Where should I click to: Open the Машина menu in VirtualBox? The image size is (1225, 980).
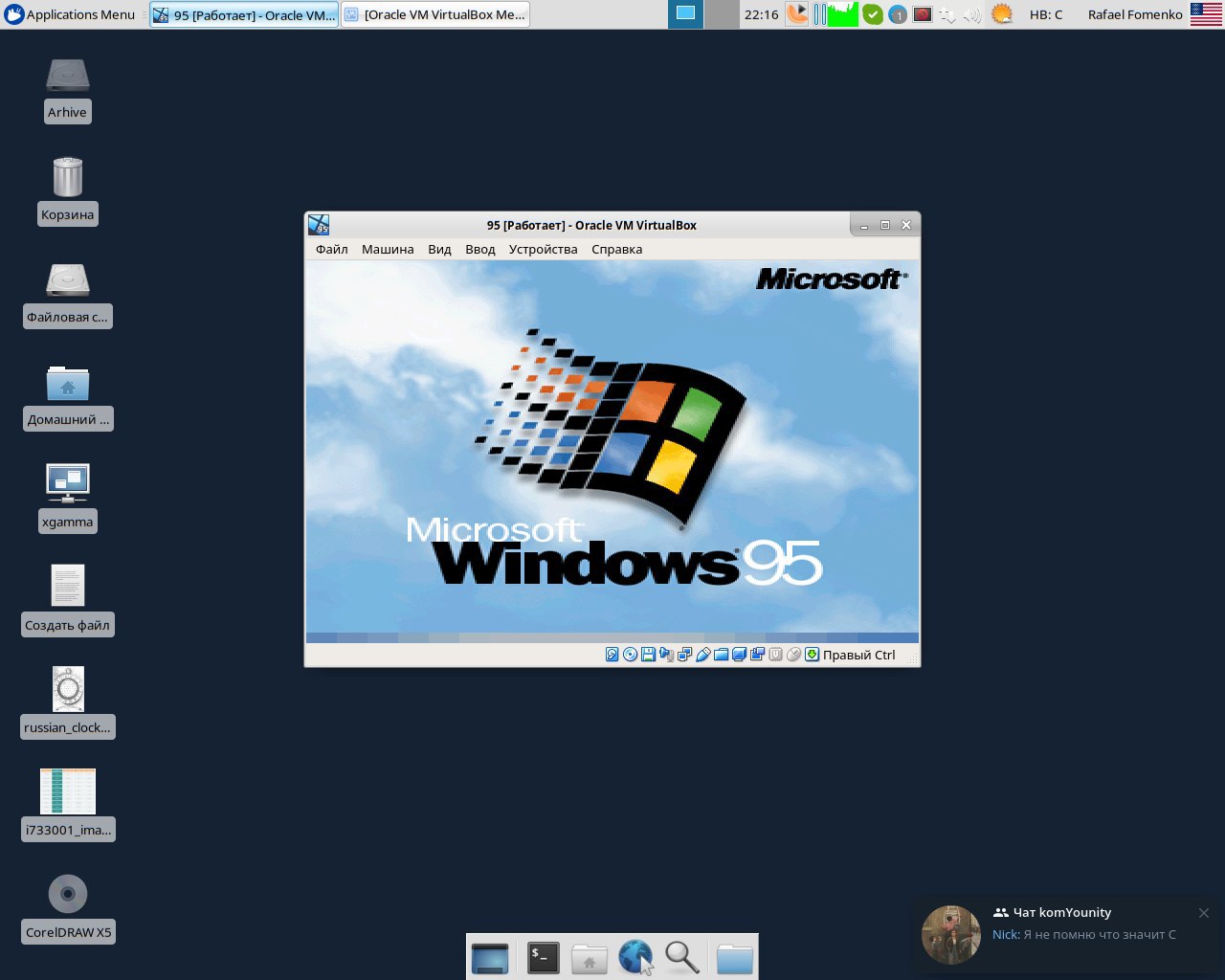[x=388, y=249]
